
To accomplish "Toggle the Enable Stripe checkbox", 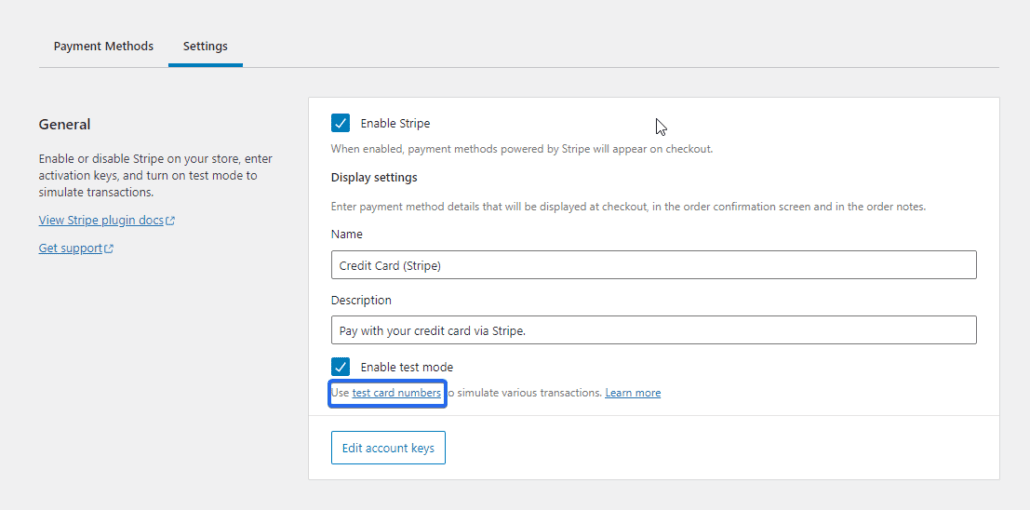I will click(340, 123).
